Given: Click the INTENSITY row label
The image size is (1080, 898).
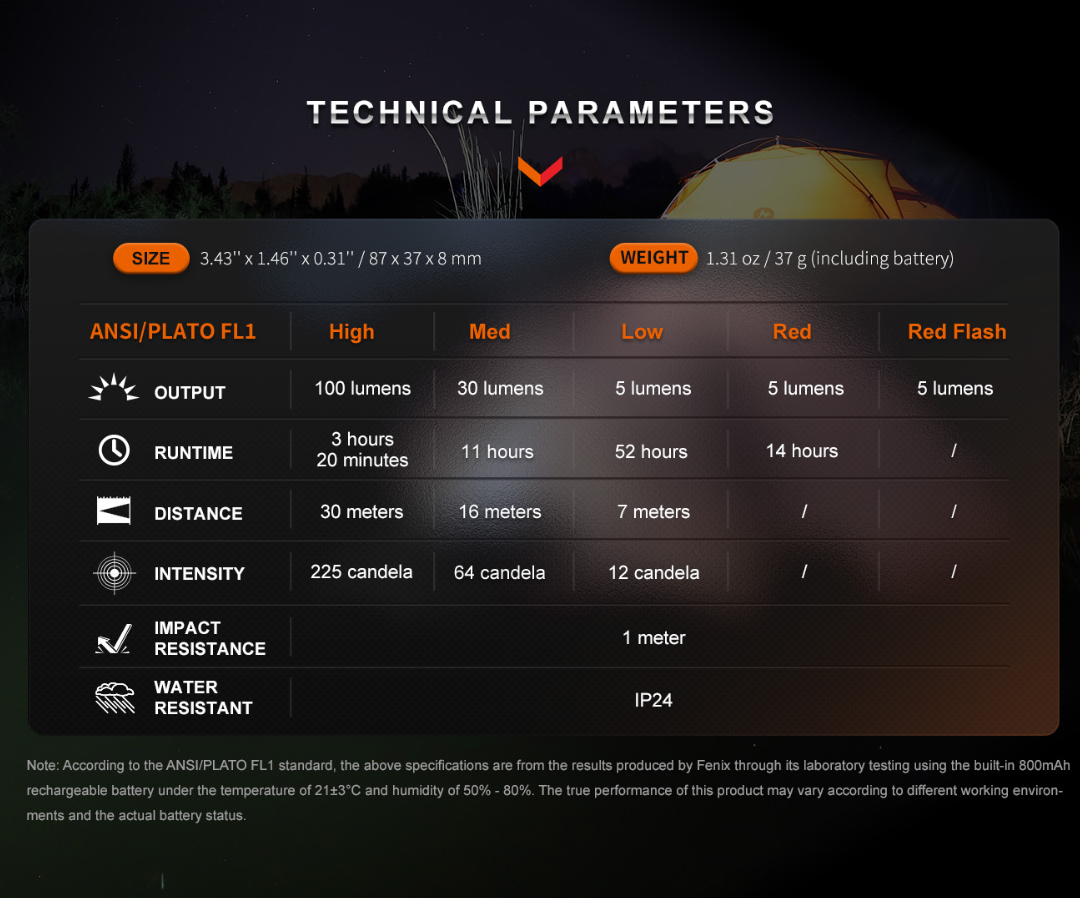Looking at the screenshot, I should [x=199, y=574].
